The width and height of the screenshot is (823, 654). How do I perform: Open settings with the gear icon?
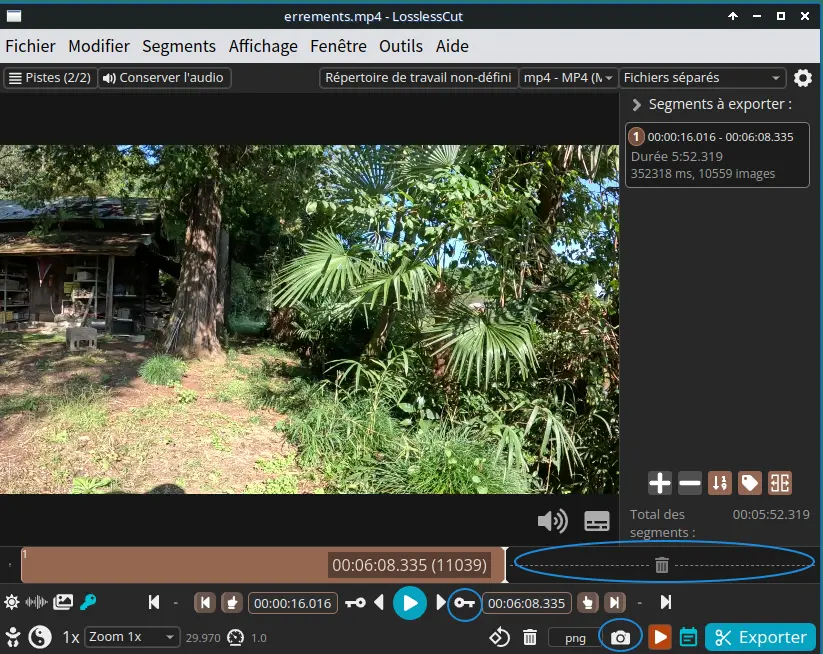pyautogui.click(x=803, y=78)
